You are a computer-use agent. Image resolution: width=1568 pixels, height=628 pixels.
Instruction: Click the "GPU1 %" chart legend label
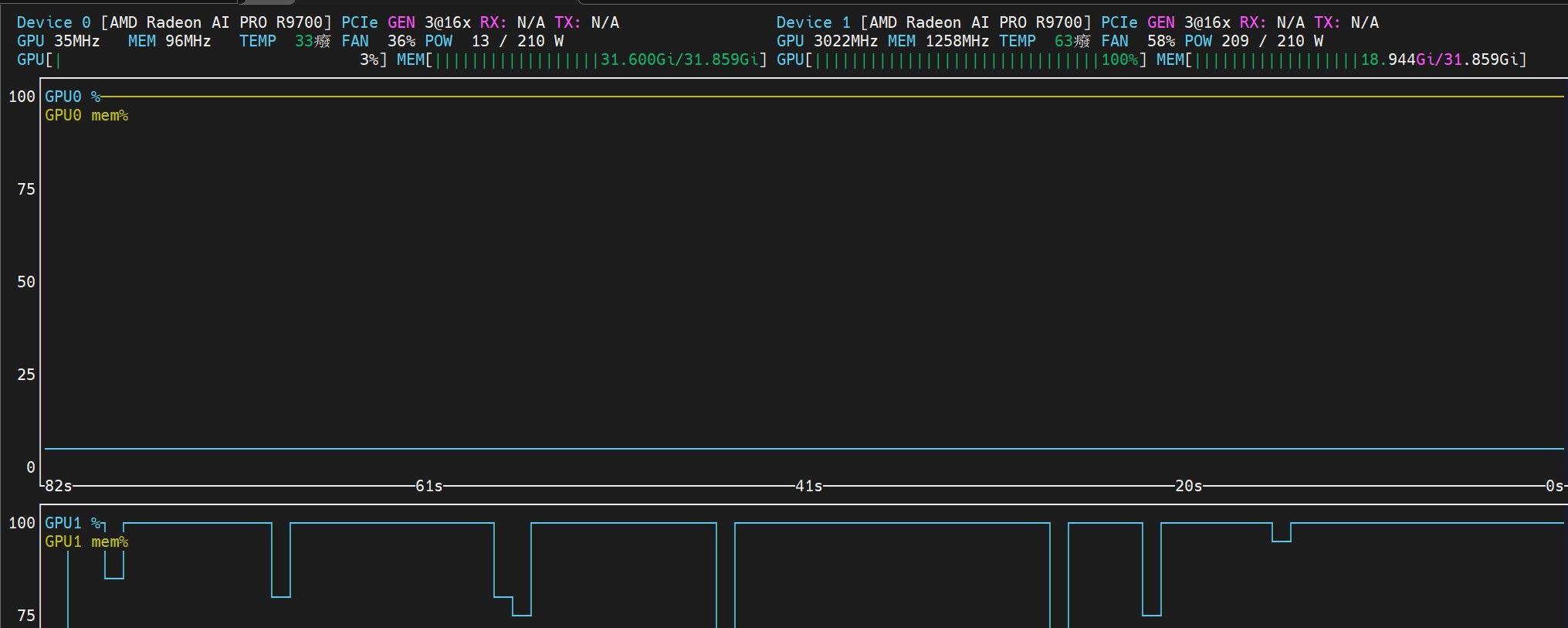pyautogui.click(x=73, y=523)
